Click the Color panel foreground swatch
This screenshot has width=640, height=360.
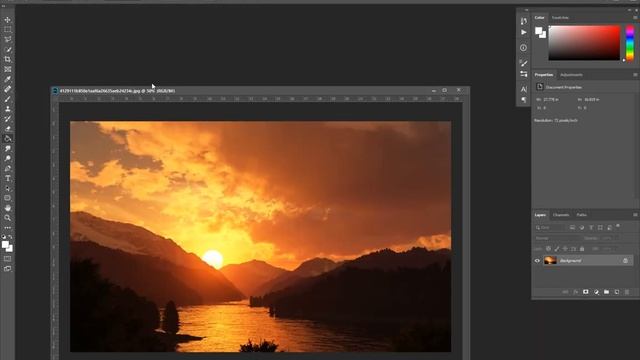tap(539, 31)
